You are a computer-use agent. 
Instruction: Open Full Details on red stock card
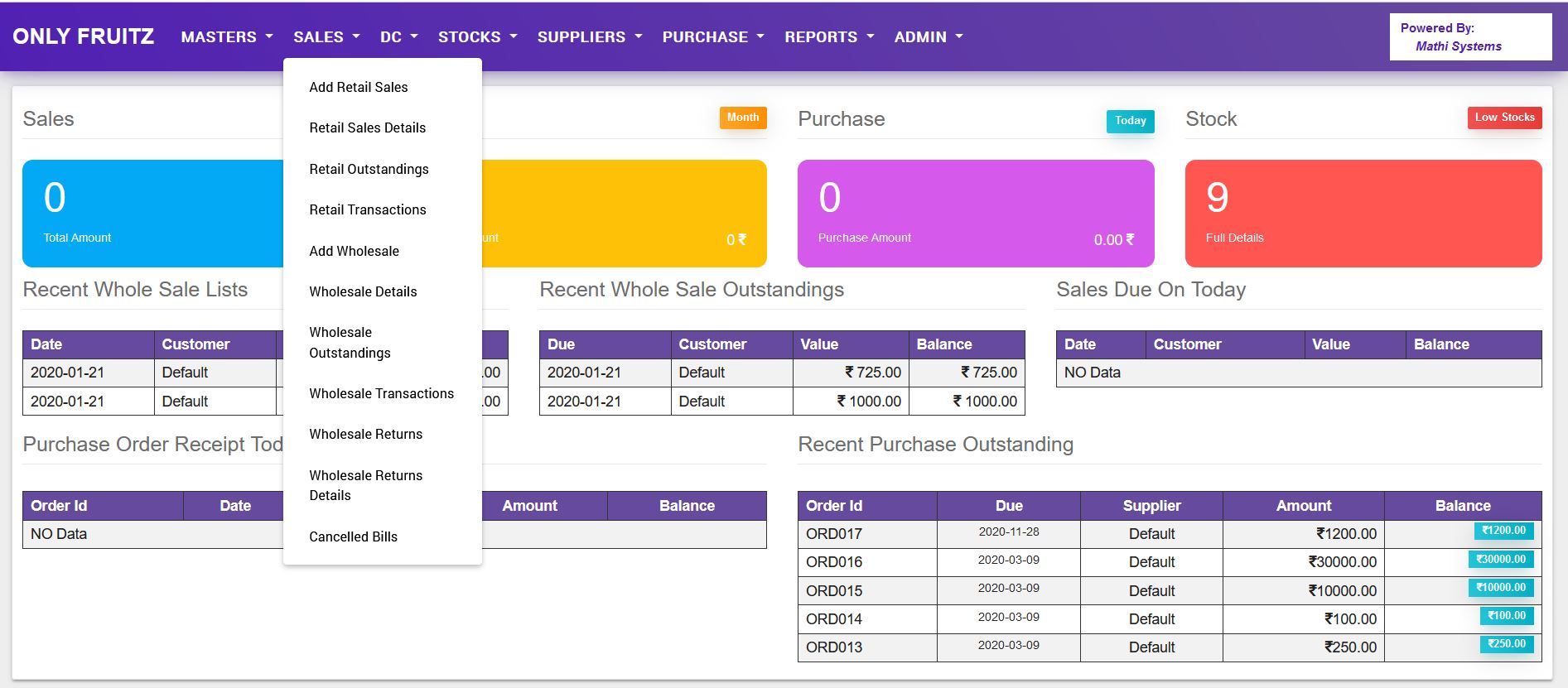[1234, 238]
